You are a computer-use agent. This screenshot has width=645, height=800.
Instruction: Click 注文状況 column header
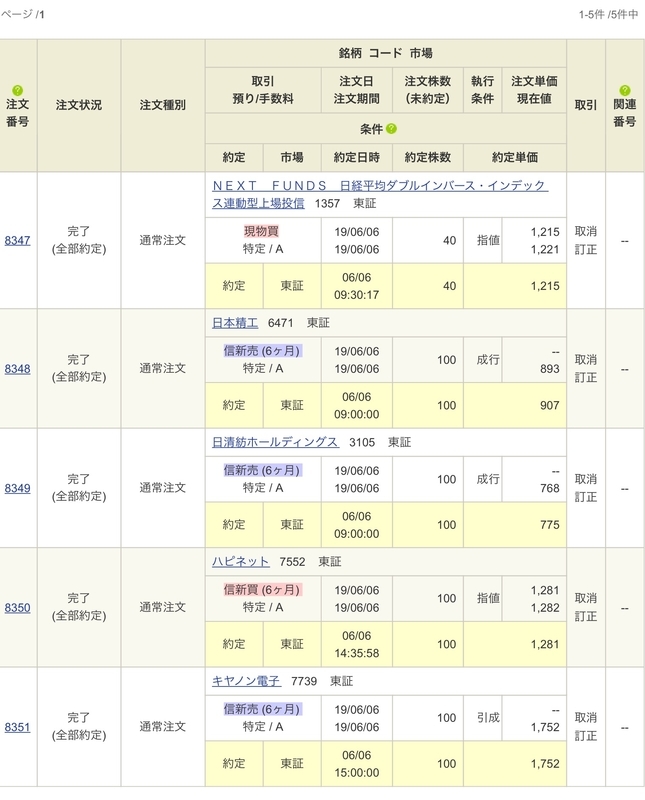tap(79, 105)
